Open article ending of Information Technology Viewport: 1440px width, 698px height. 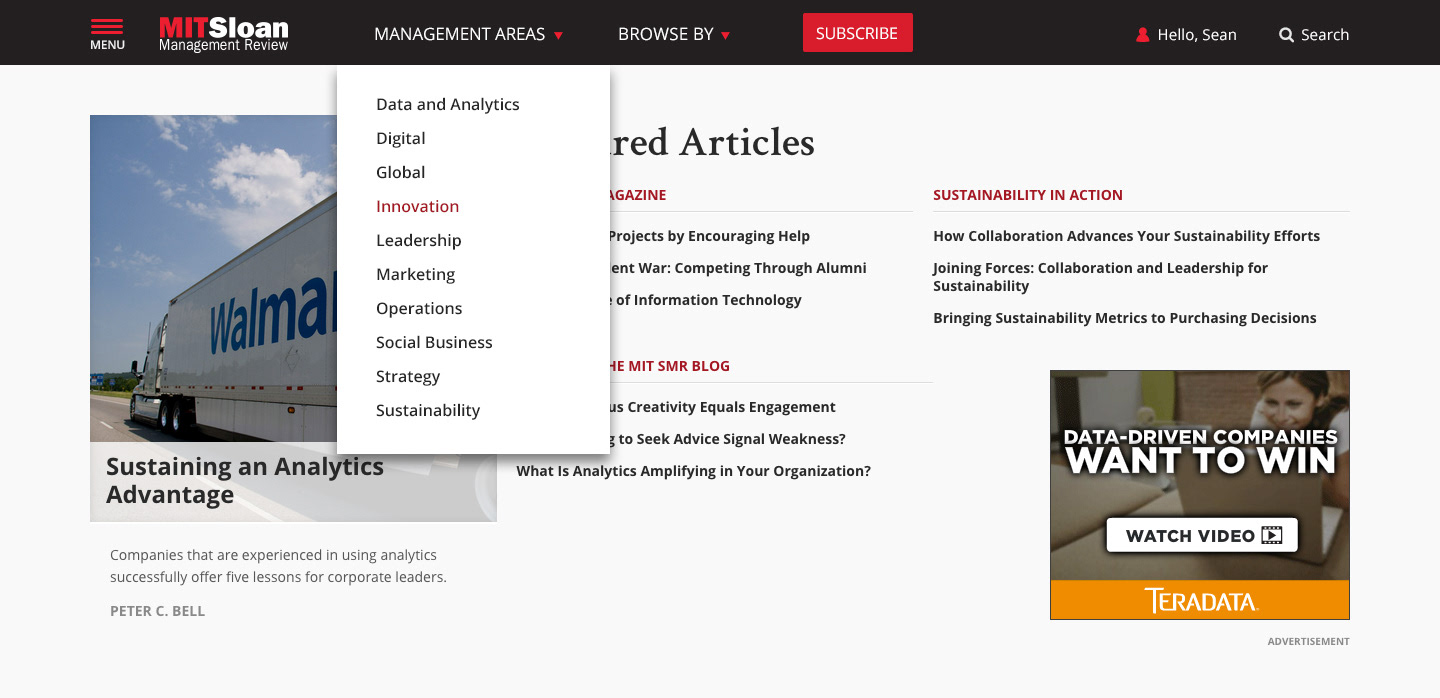[706, 300]
